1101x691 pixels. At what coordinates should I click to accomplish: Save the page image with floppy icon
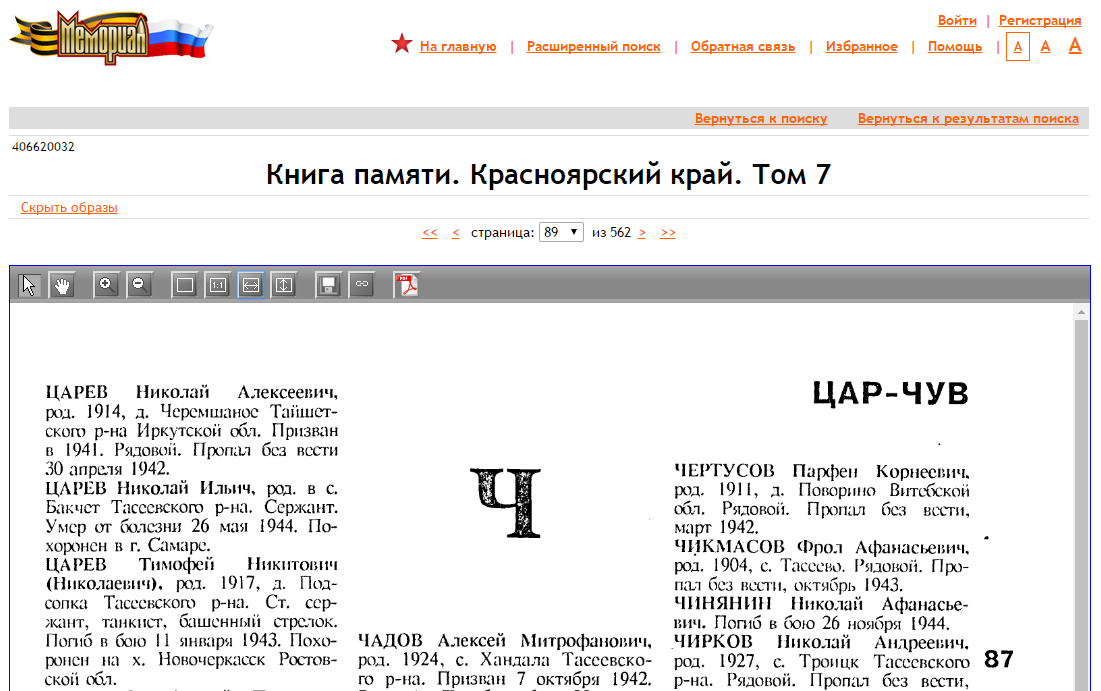click(328, 285)
